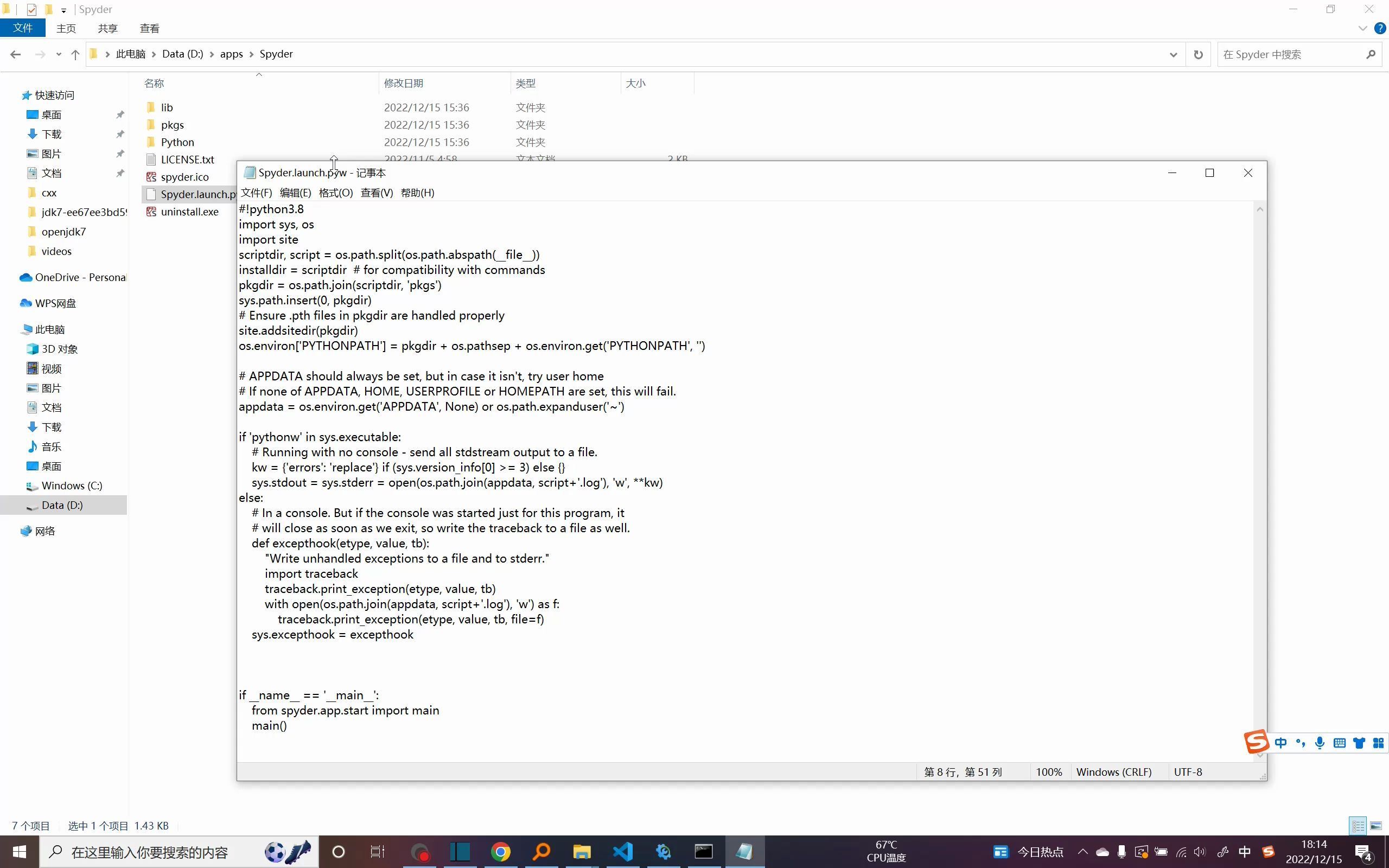Switch to large icons view
1389x868 pixels.
[x=1376, y=826]
